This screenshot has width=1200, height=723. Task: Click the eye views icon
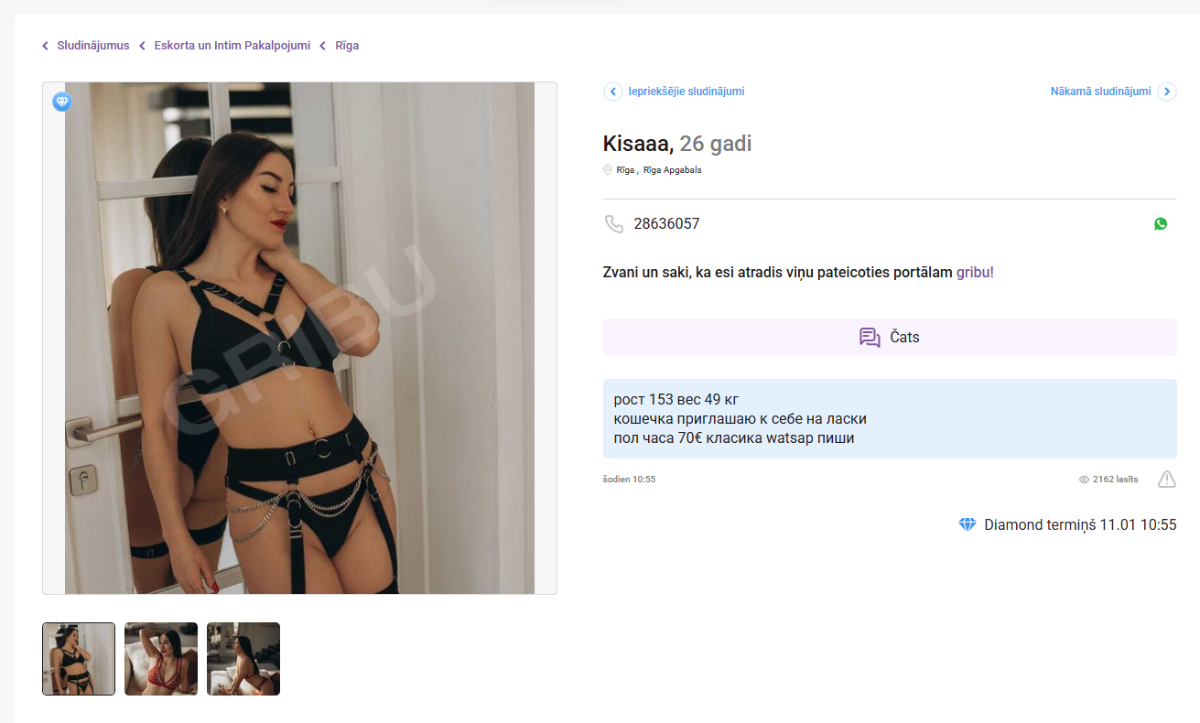(x=1083, y=480)
